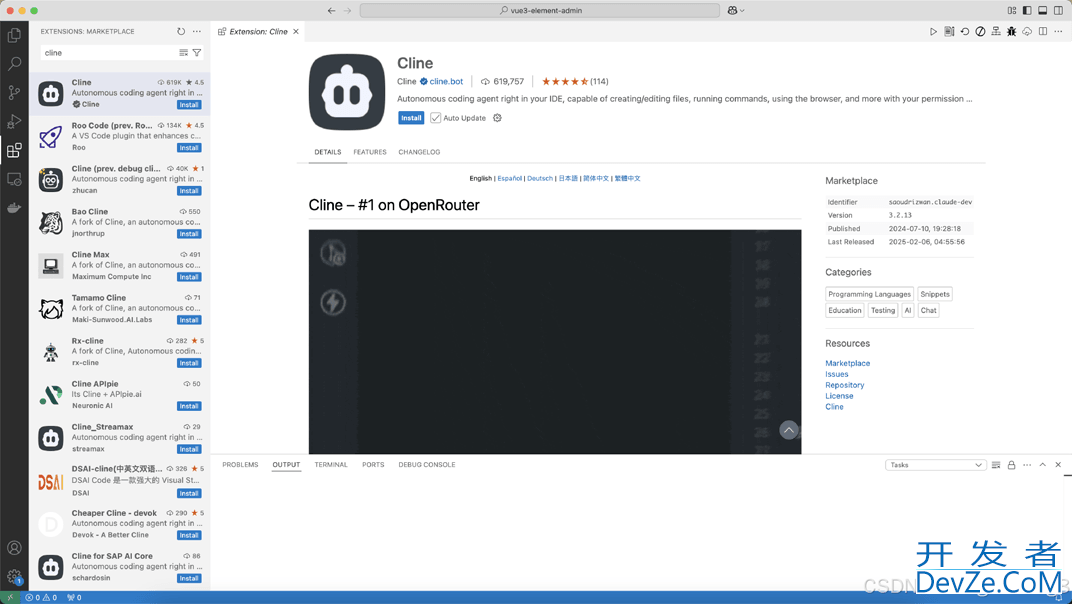This screenshot has height=604, width=1072.
Task: Open the Search view in activity bar
Action: (14, 64)
